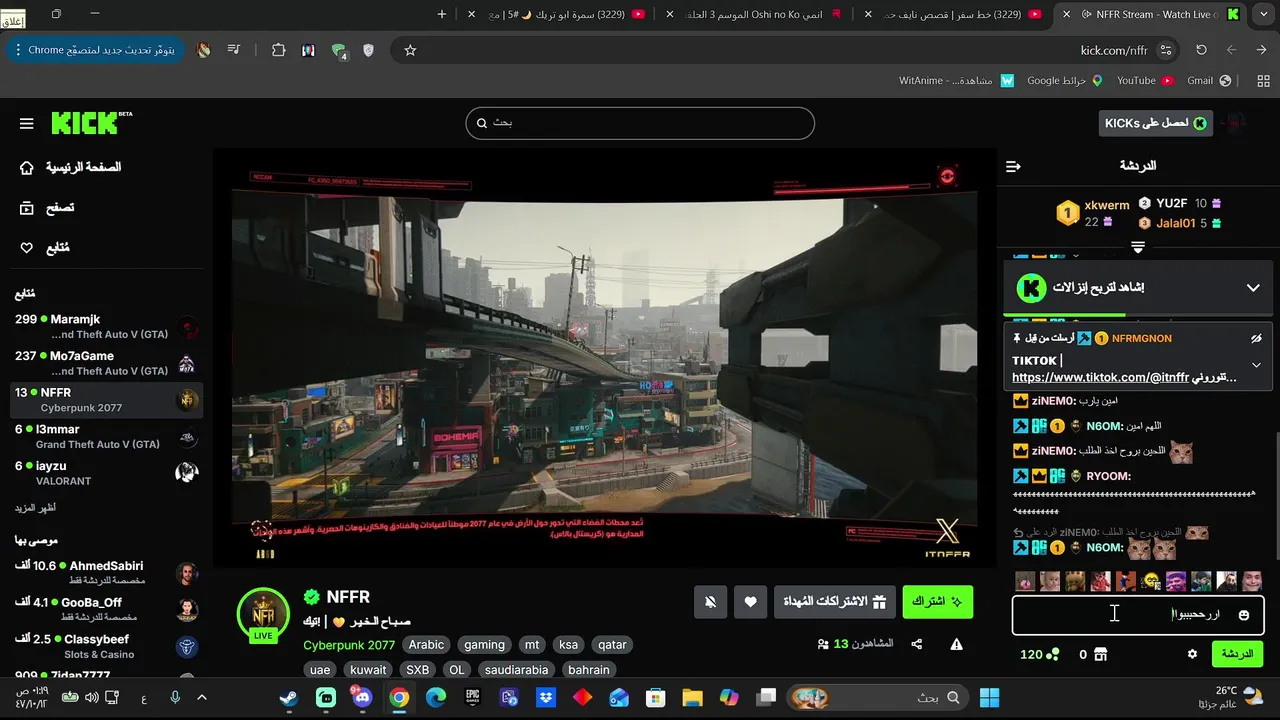The height and width of the screenshot is (720, 1280).
Task: Open Mo7aGame channel in followed list
Action: pyautogui.click(x=106, y=363)
